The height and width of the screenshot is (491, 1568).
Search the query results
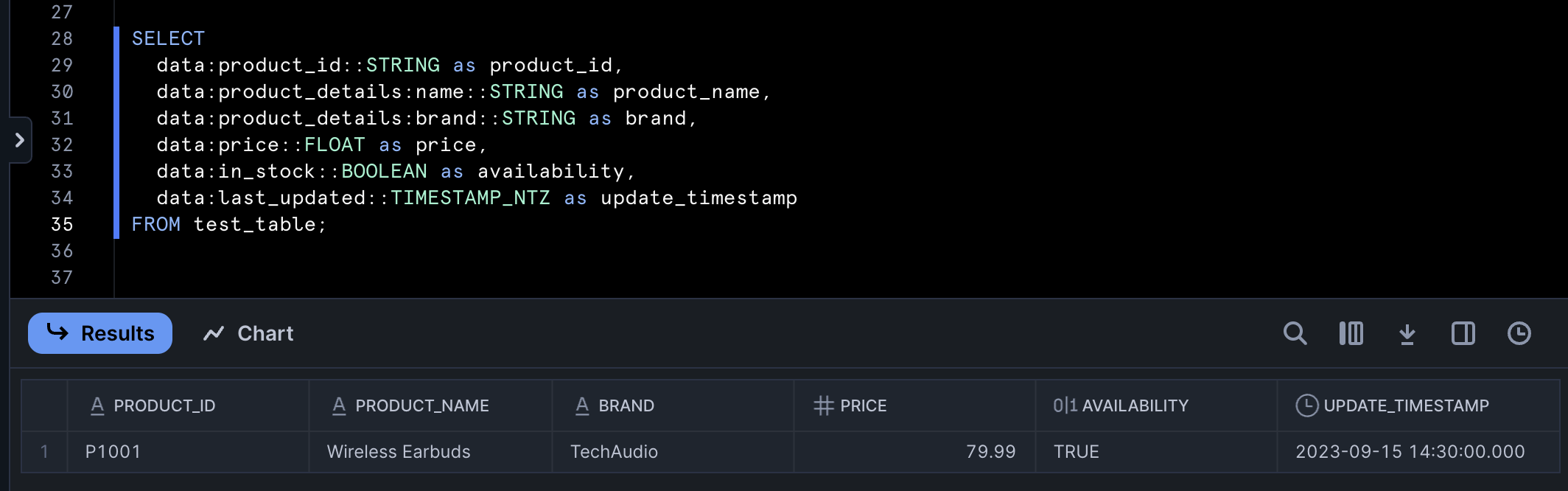click(1295, 333)
